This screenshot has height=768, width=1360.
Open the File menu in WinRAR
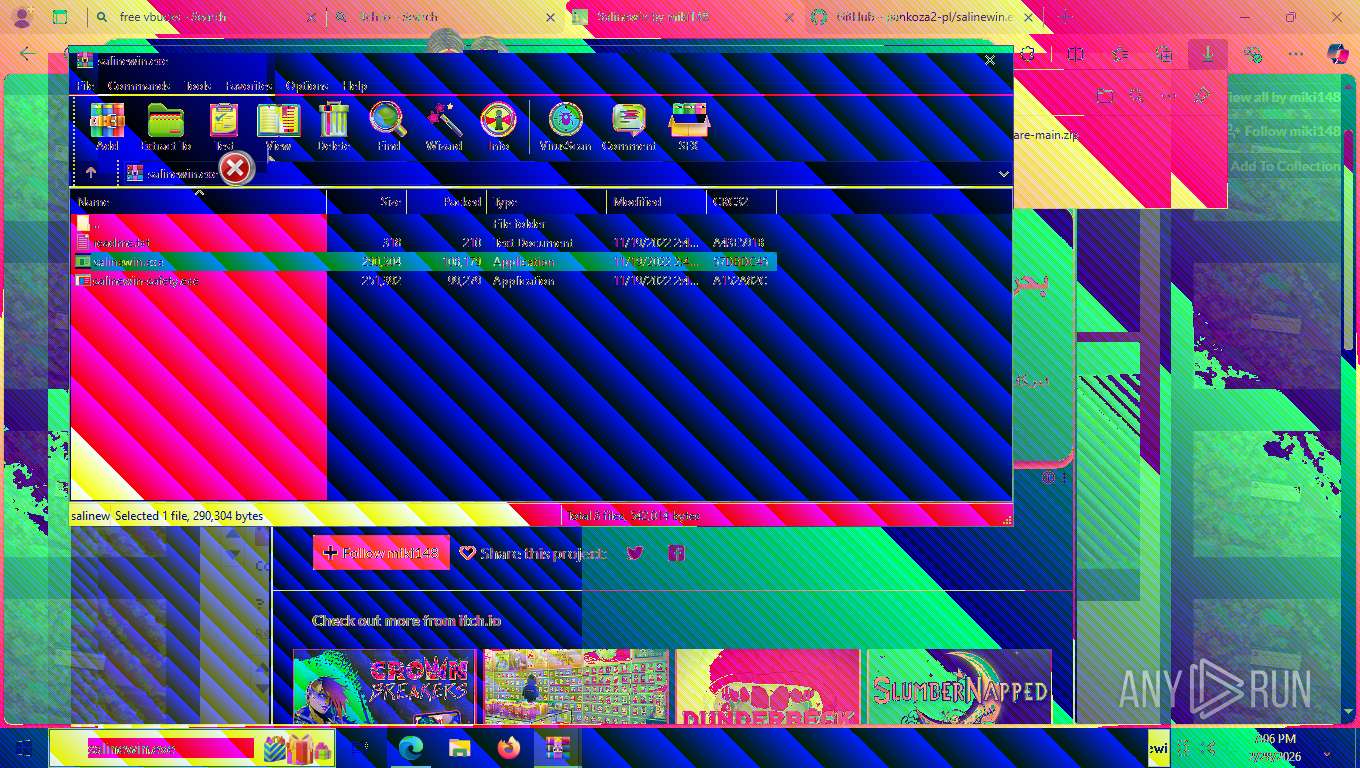coord(85,86)
